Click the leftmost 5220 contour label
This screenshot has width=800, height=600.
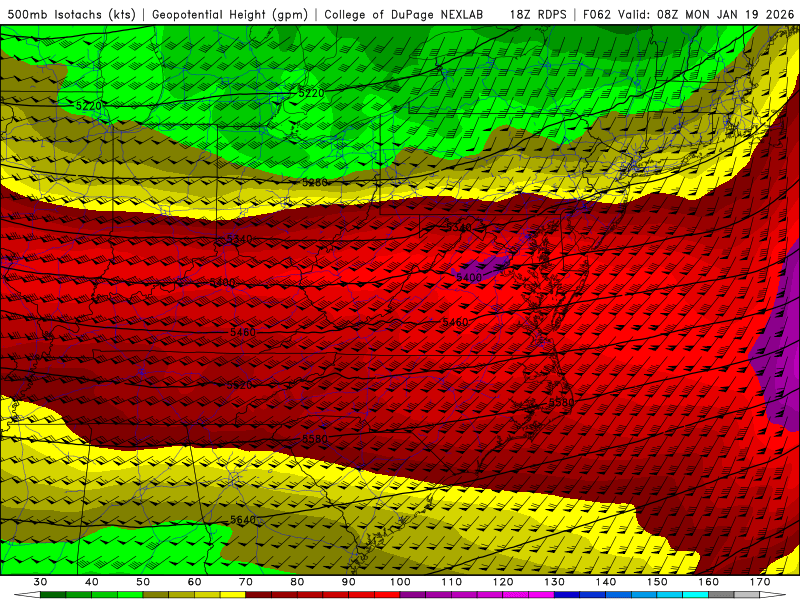88,106
